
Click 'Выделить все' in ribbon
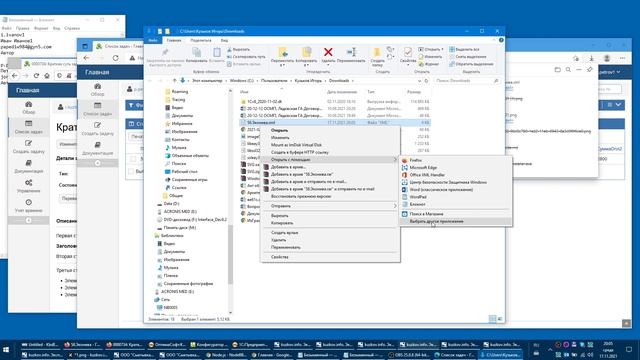464,49
